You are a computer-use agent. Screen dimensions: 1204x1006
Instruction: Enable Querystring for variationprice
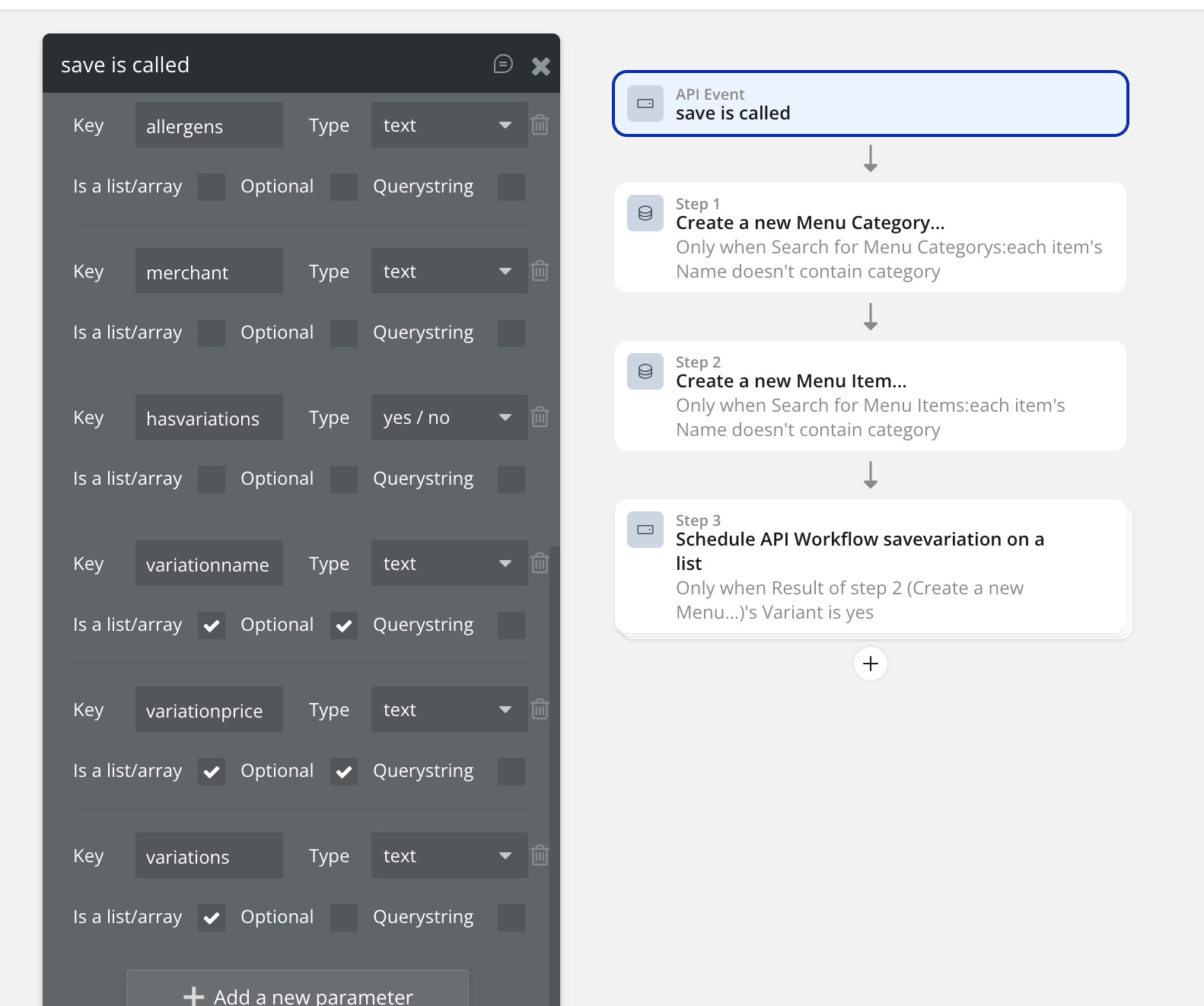tap(511, 772)
